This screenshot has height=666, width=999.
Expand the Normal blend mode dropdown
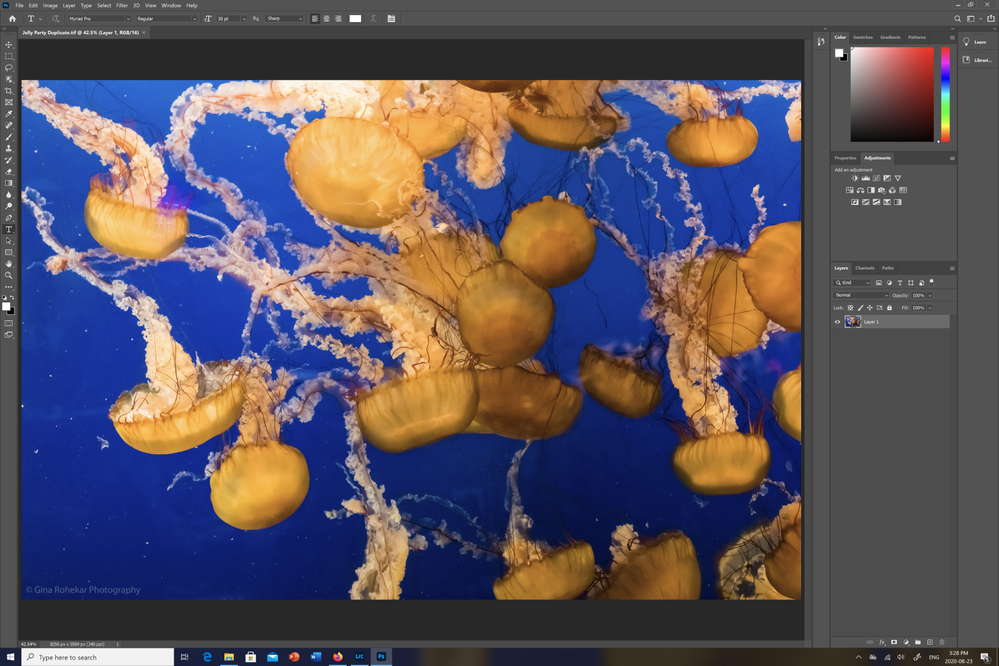tap(861, 295)
